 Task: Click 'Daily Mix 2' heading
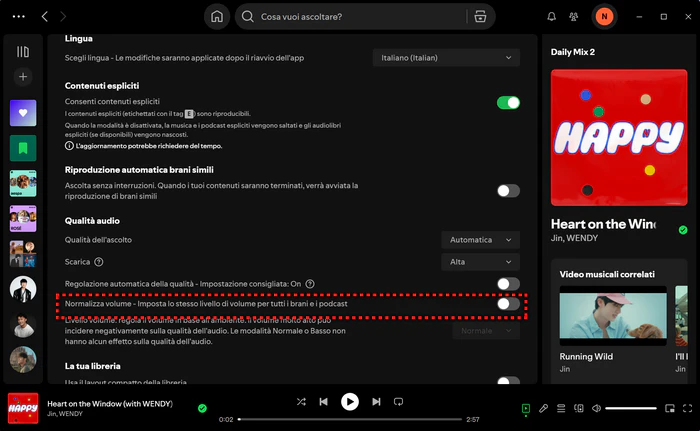click(573, 52)
